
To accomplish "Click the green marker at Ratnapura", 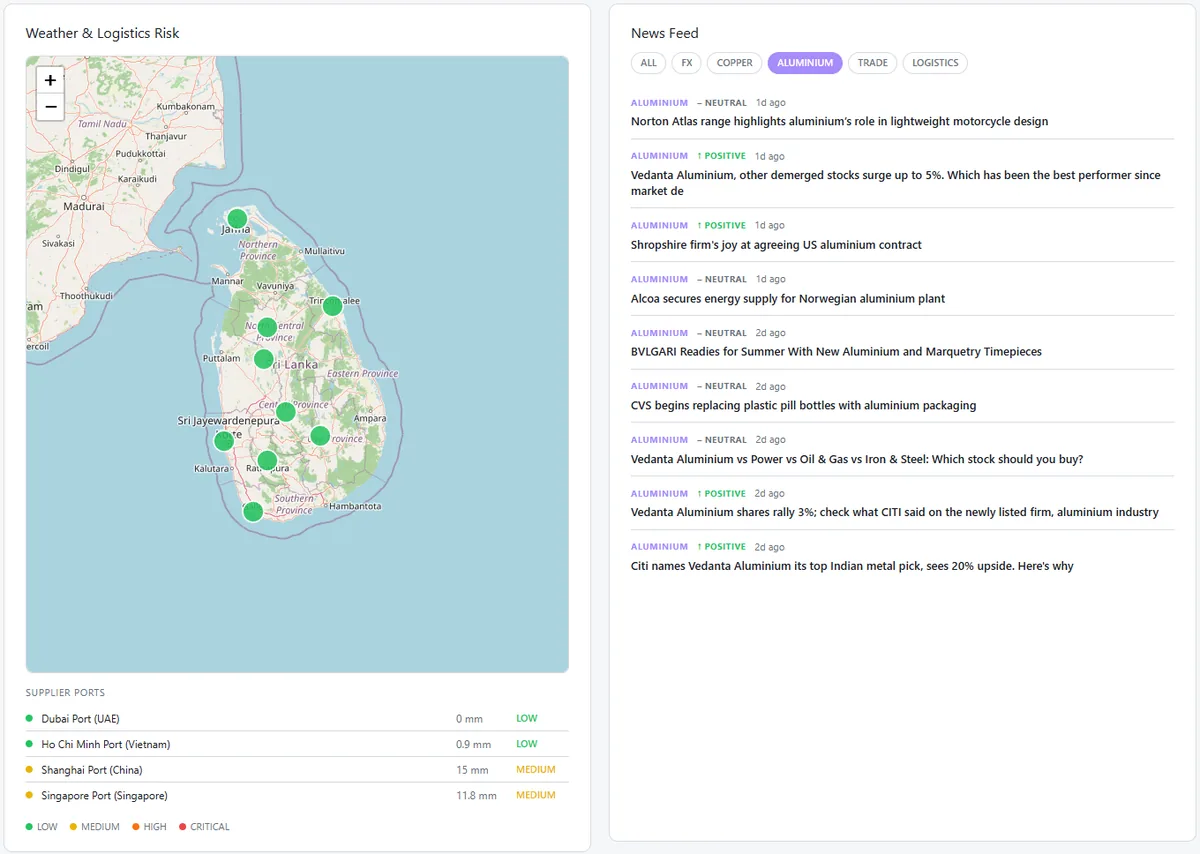I will tap(266, 461).
